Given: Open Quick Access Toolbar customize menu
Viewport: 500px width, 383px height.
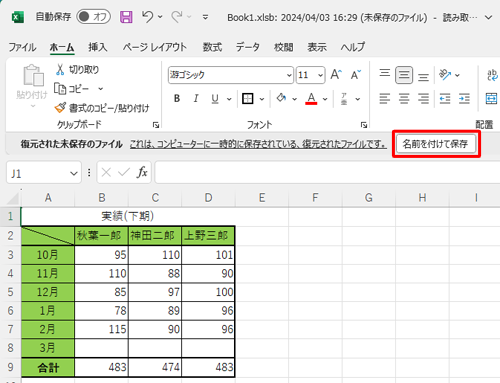Looking at the screenshot, I should tap(205, 17).
